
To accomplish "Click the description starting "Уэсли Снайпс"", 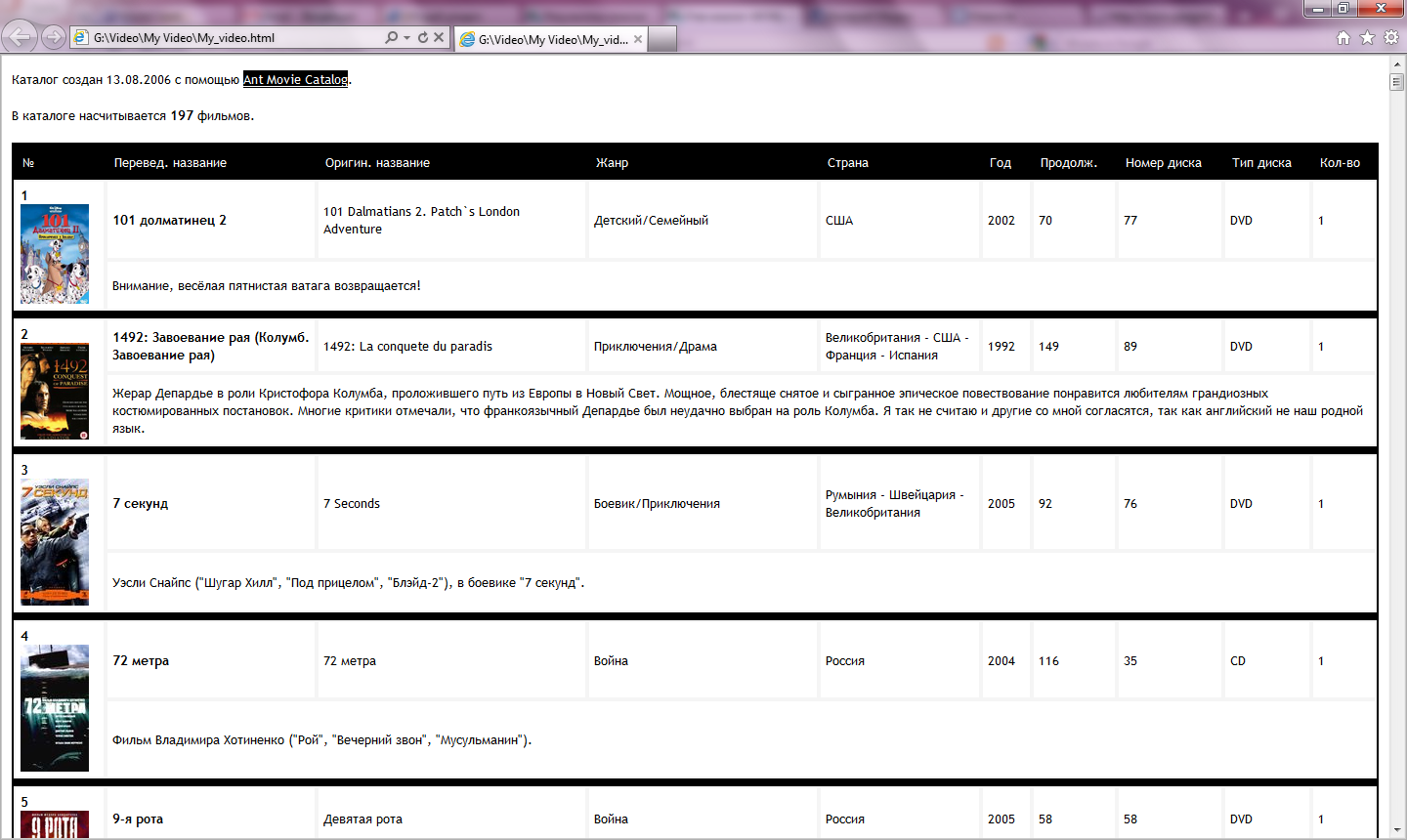I will coord(349,583).
